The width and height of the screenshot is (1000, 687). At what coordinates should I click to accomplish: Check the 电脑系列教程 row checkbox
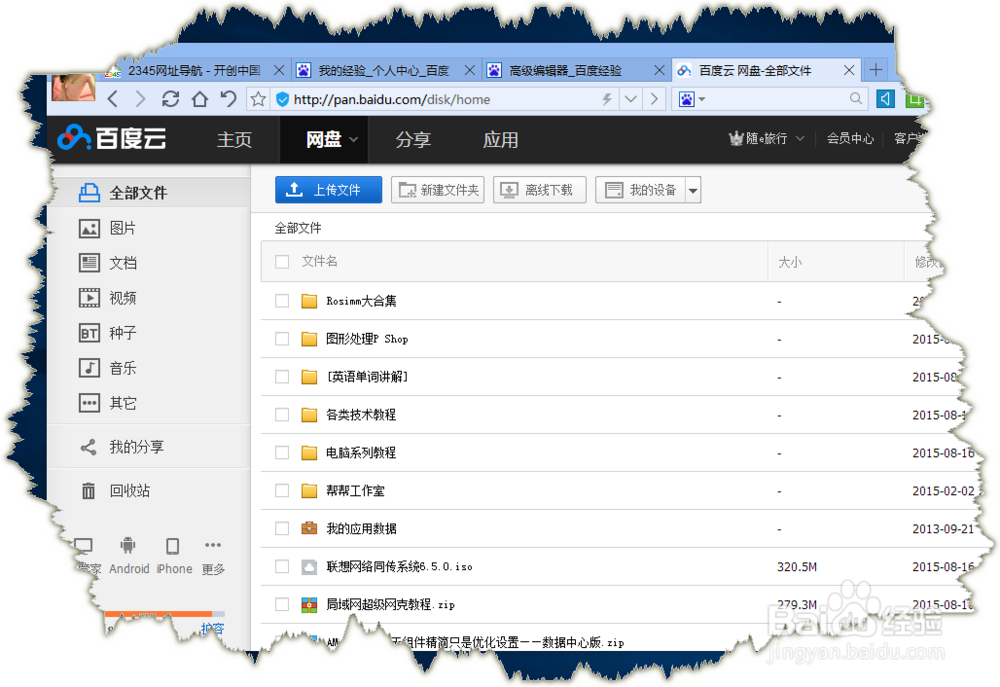click(282, 452)
